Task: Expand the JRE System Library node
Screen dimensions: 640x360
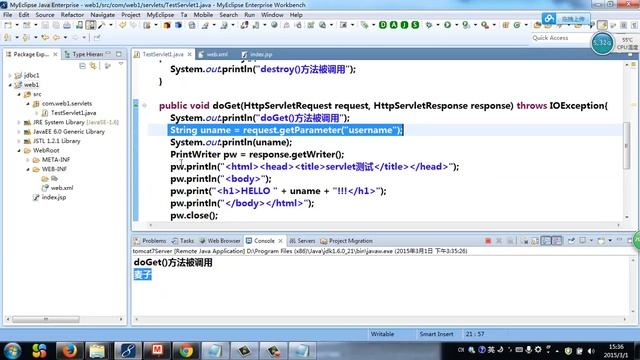Action: point(19,122)
